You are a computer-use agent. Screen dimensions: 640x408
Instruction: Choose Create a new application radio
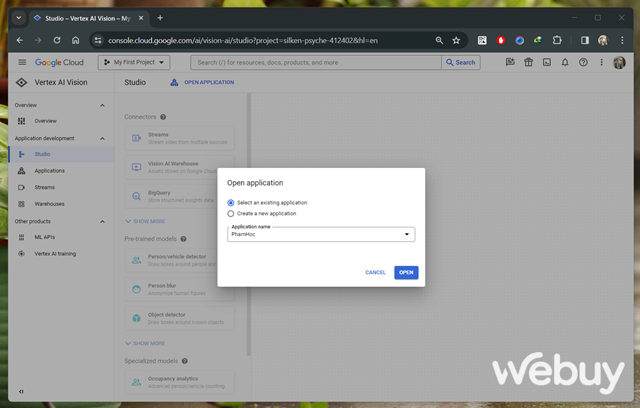click(x=231, y=214)
